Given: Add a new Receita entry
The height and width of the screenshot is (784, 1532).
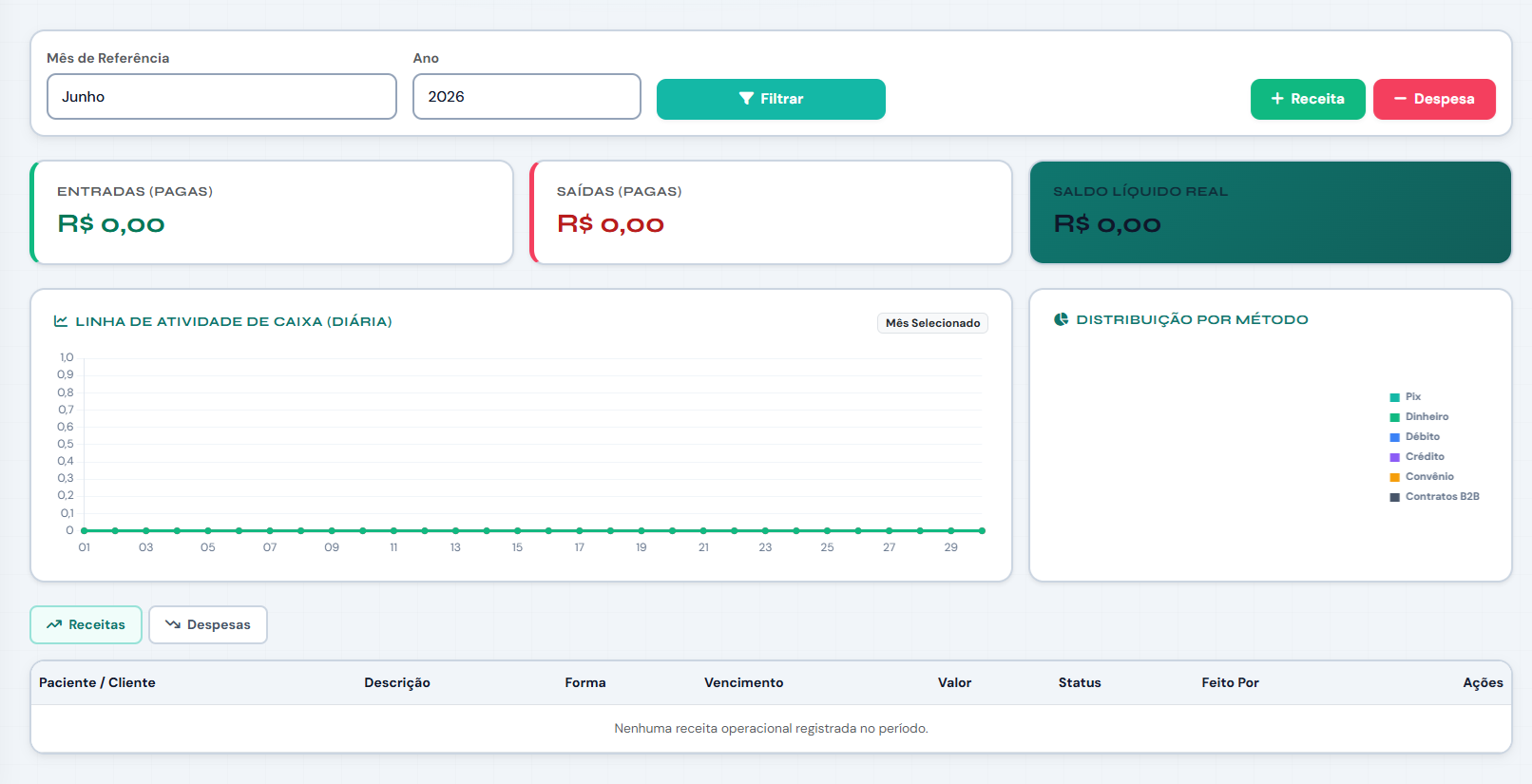Looking at the screenshot, I should click(x=1308, y=99).
